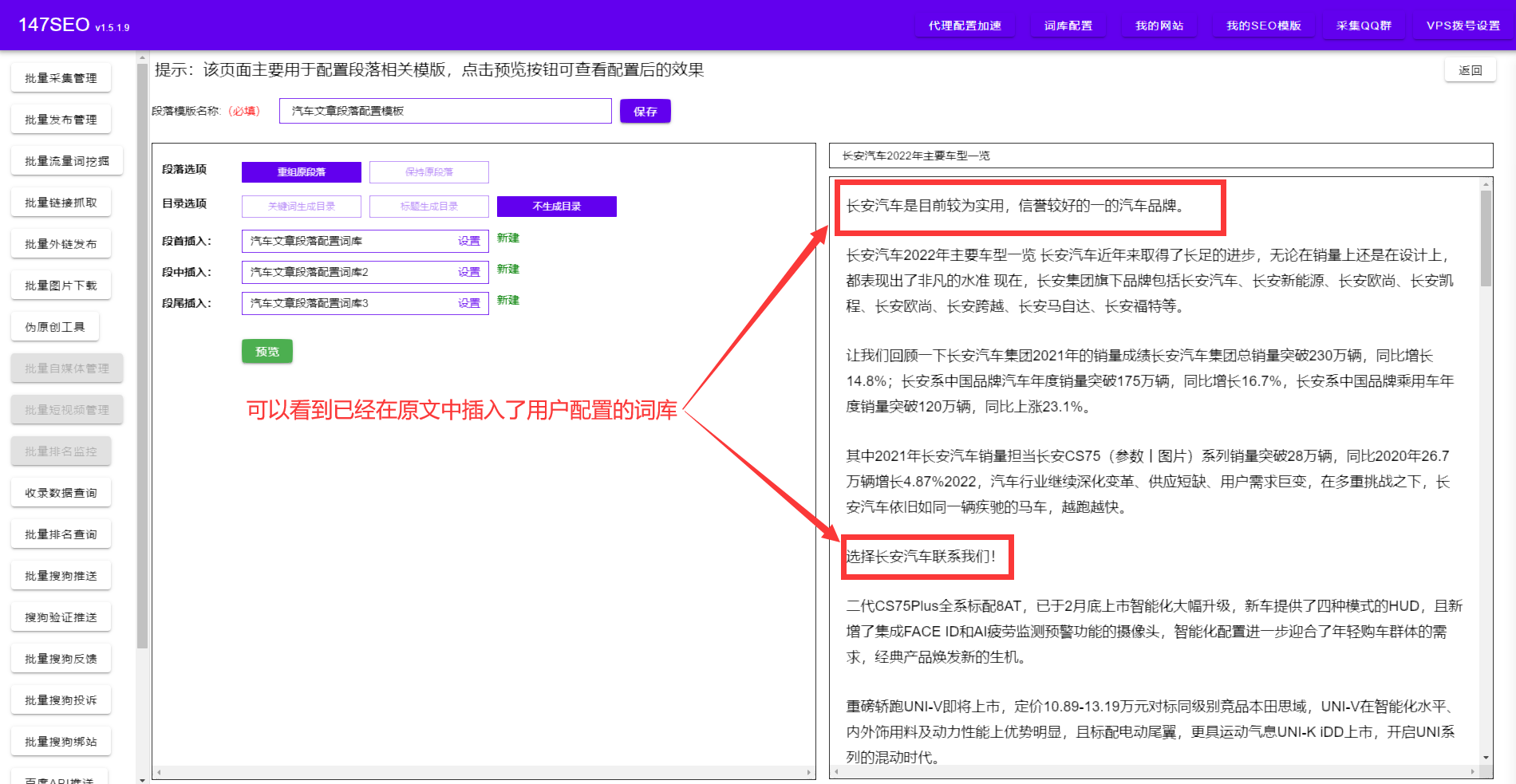Image resolution: width=1516 pixels, height=784 pixels.
Task: Click preview panel scroll down arrow
Action: pyautogui.click(x=1486, y=758)
